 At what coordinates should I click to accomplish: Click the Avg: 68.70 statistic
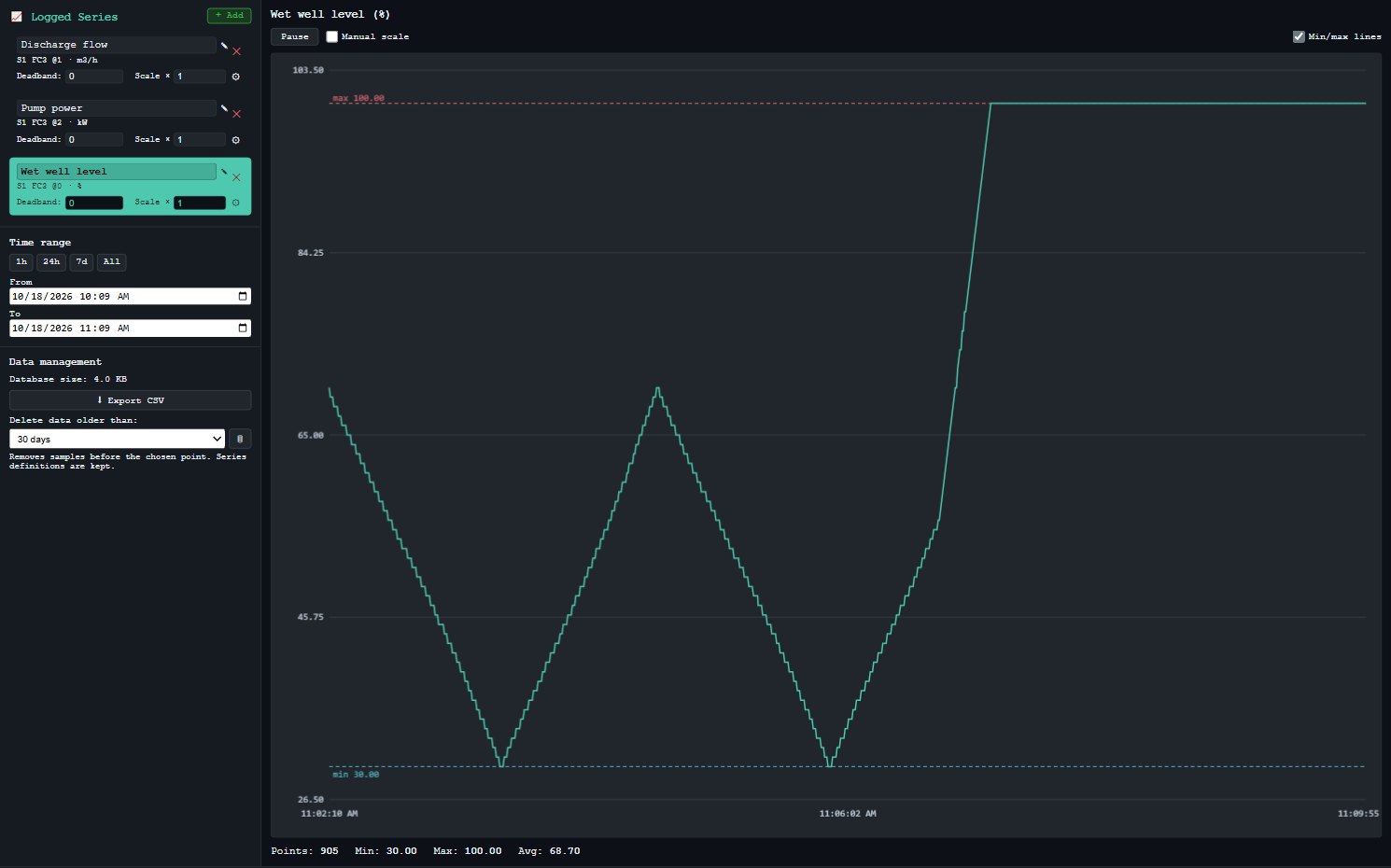click(549, 851)
